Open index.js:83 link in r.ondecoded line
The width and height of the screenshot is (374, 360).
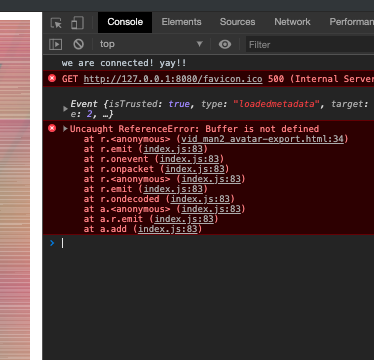pos(200,199)
